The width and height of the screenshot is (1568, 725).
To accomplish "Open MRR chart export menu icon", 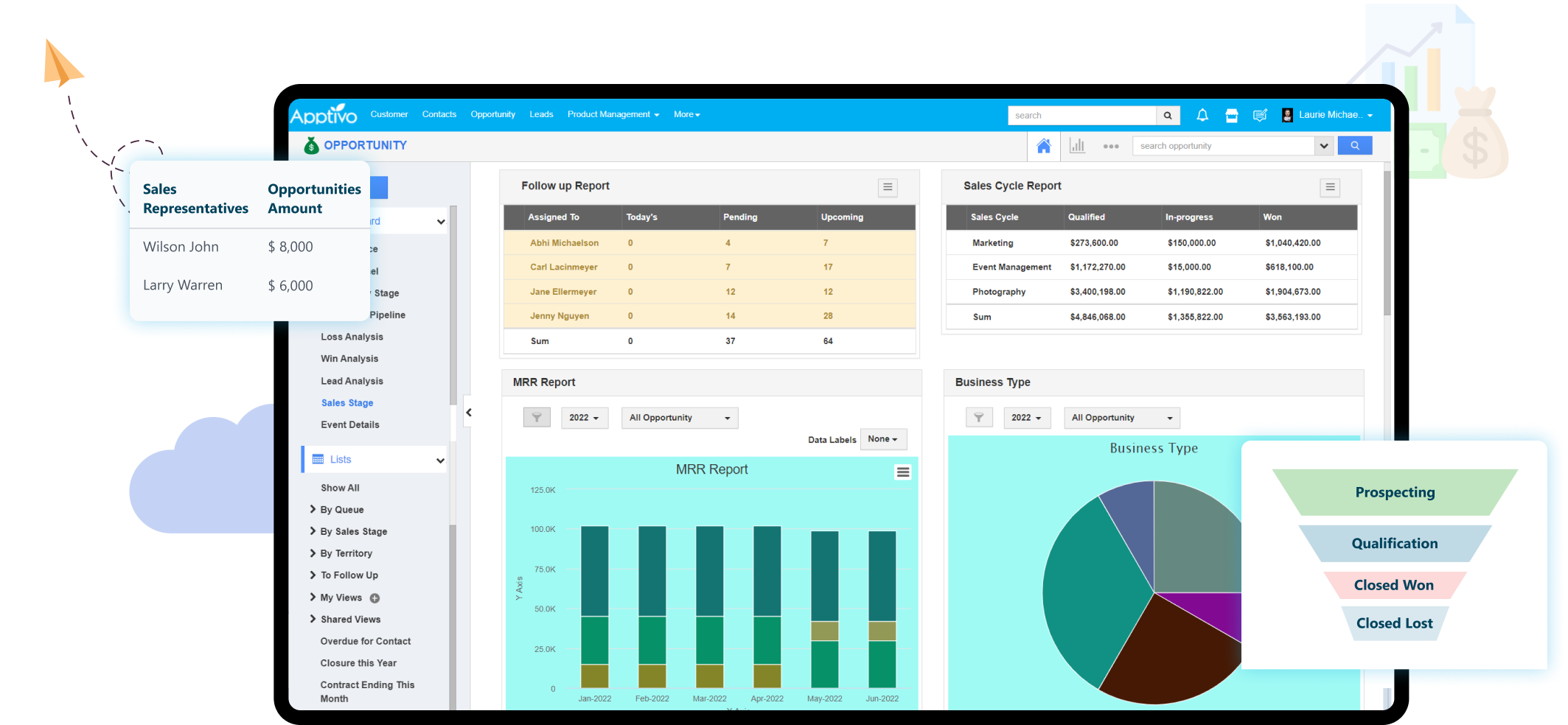I will coord(902,472).
